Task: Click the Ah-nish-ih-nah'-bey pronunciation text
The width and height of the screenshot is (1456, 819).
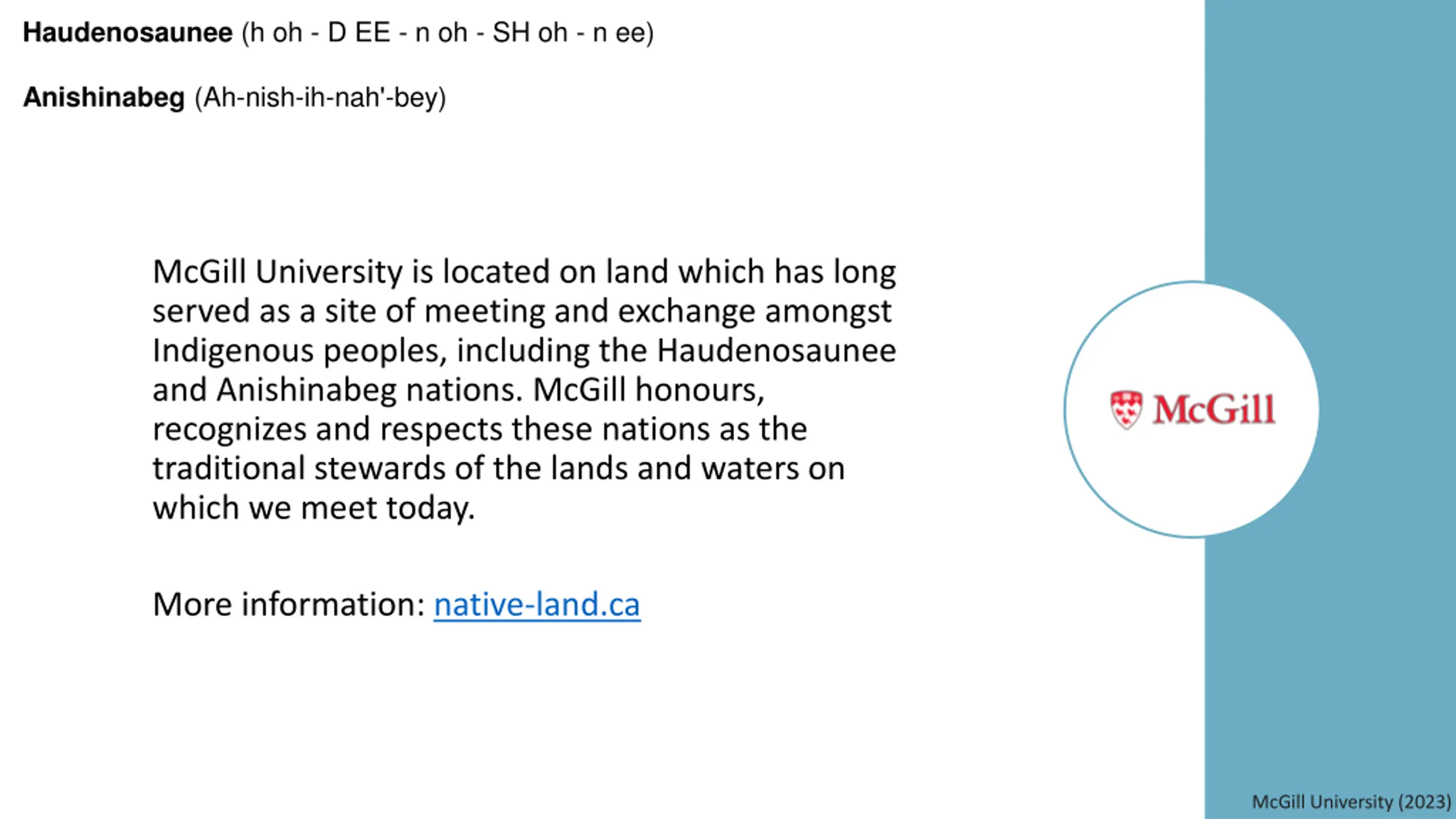Action: point(320,98)
